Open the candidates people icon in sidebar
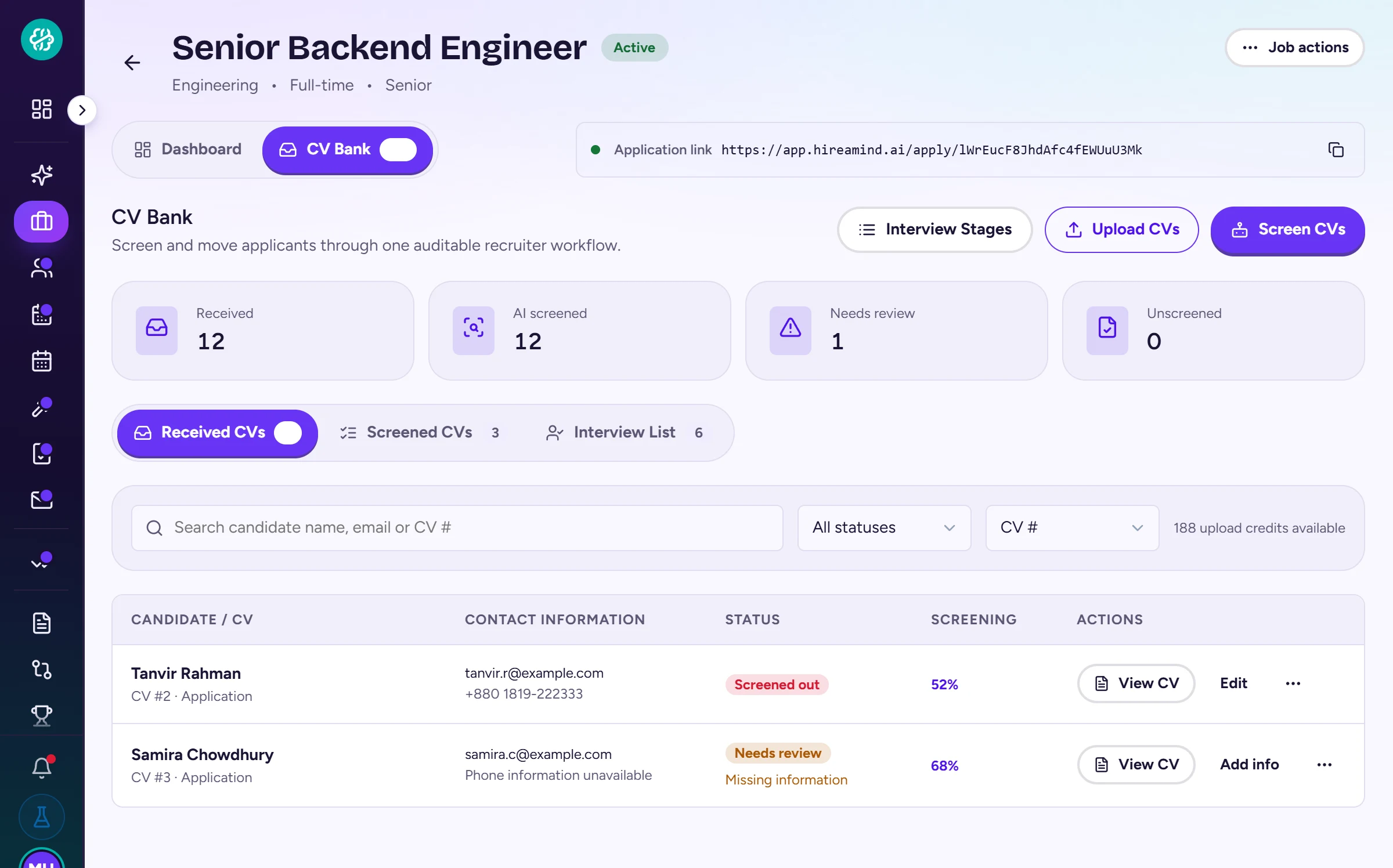 click(42, 268)
